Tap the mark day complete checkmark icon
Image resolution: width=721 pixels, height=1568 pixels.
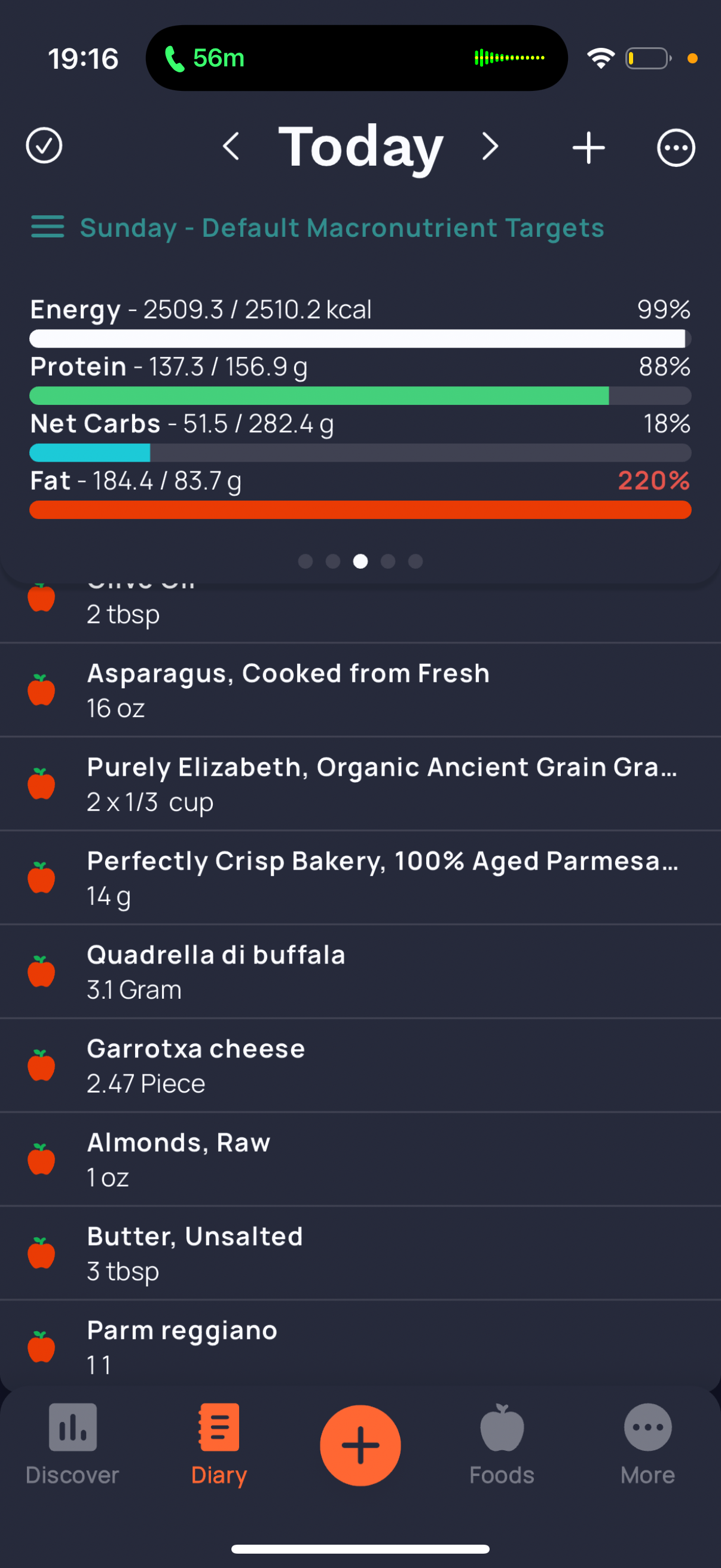(44, 146)
